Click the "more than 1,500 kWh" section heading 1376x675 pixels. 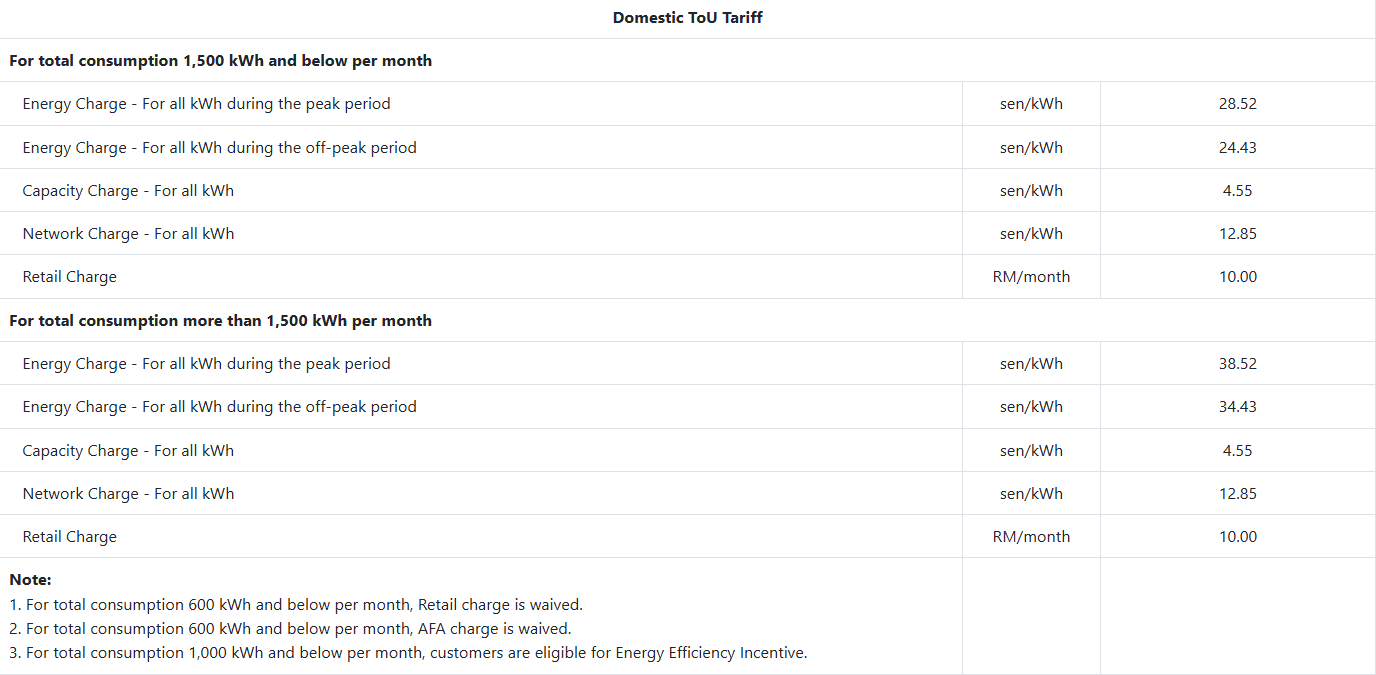[x=220, y=320]
